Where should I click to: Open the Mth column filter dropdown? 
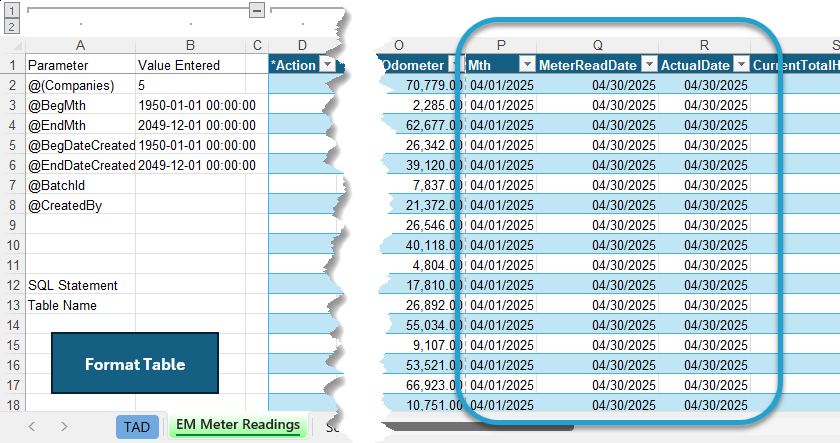pyautogui.click(x=527, y=65)
